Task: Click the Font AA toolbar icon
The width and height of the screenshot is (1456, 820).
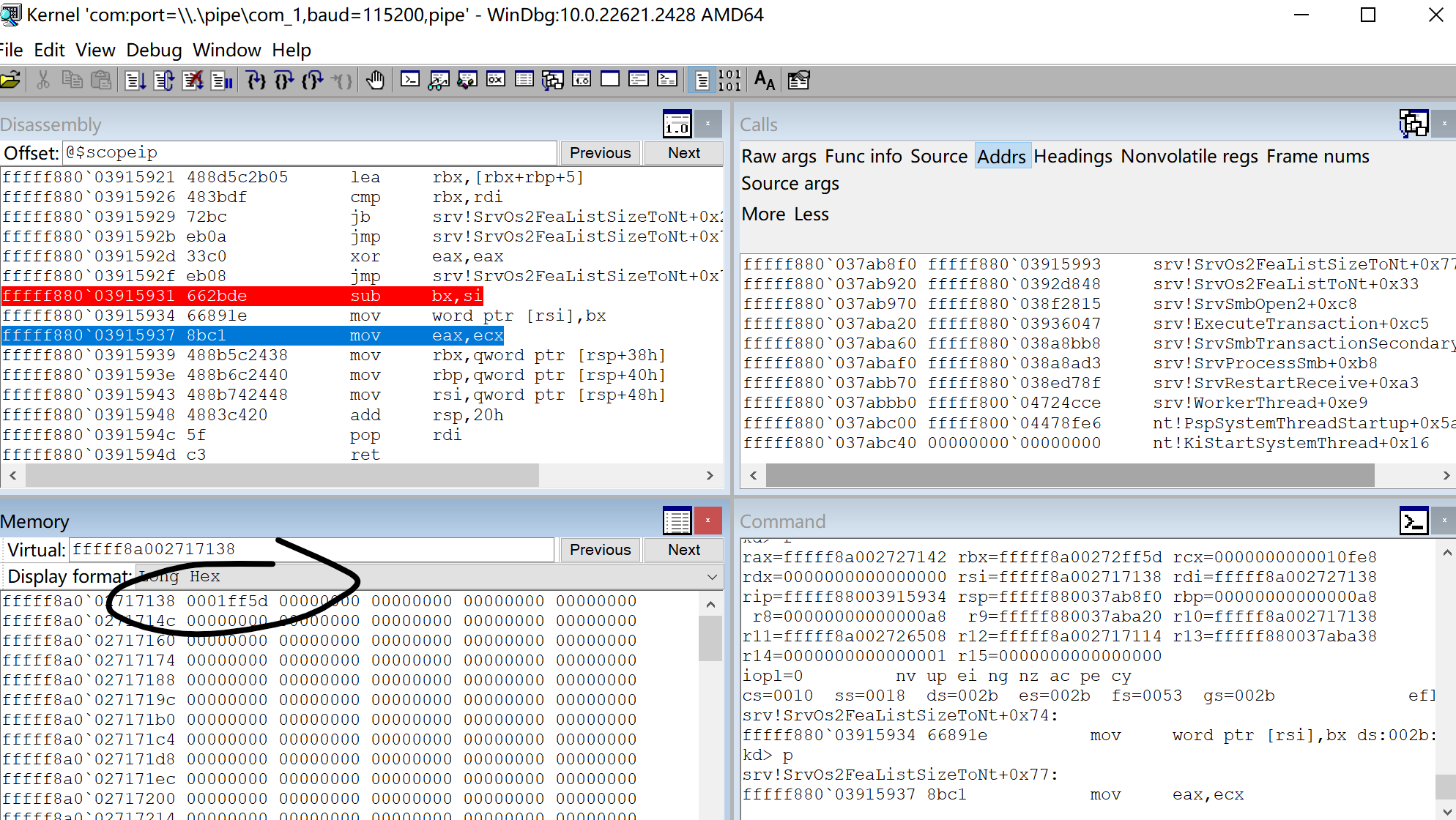Action: pos(764,81)
